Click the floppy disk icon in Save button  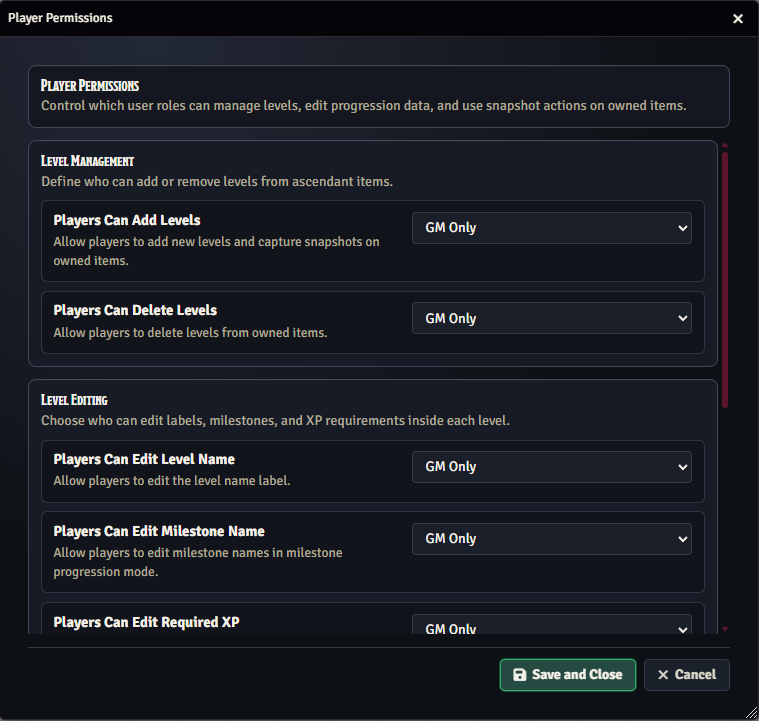pyautogui.click(x=519, y=675)
